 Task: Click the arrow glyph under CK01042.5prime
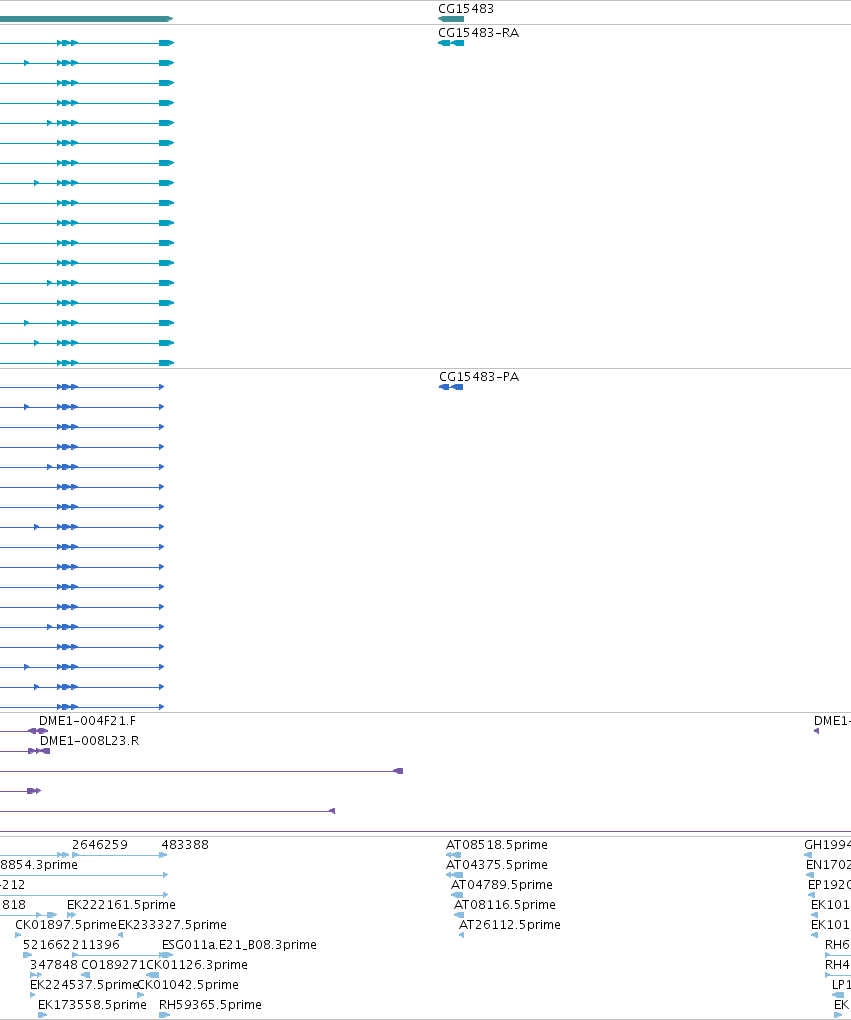click(141, 995)
